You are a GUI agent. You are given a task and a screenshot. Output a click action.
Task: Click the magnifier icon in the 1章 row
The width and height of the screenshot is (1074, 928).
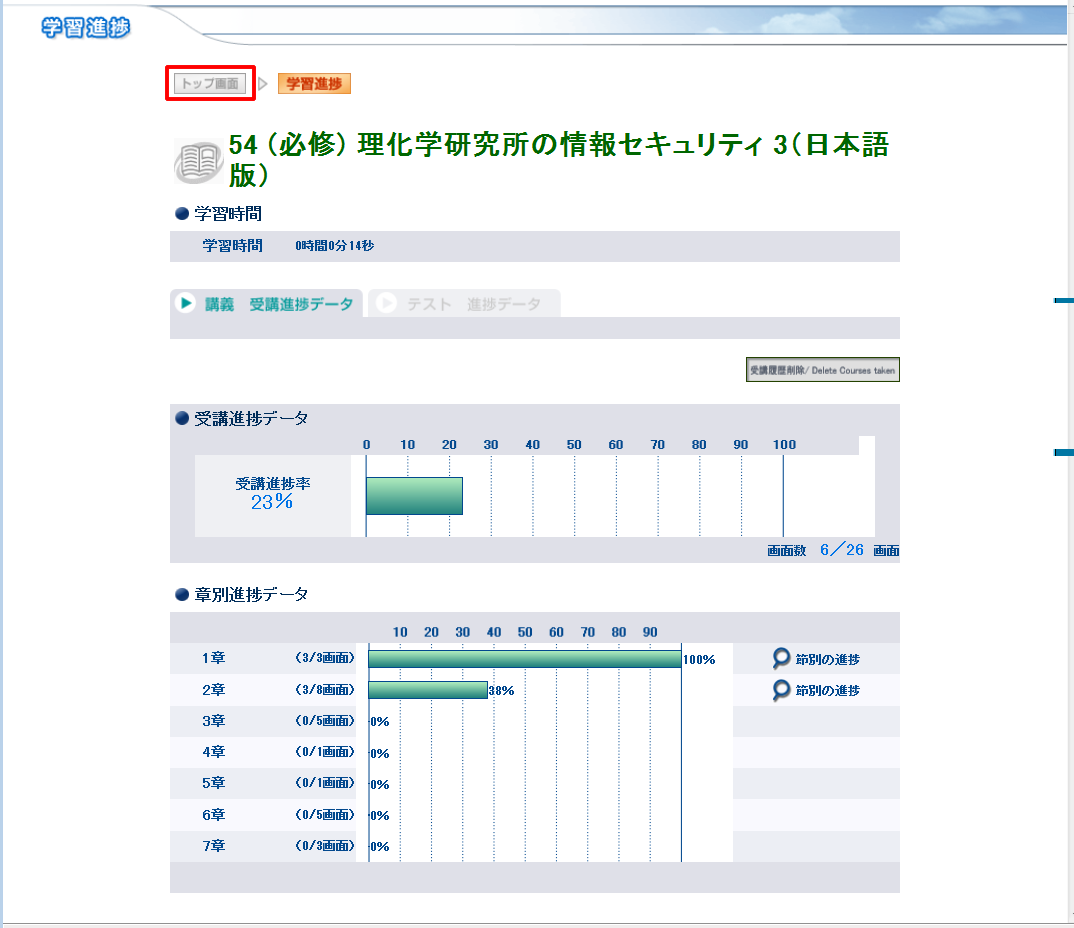(x=781, y=659)
